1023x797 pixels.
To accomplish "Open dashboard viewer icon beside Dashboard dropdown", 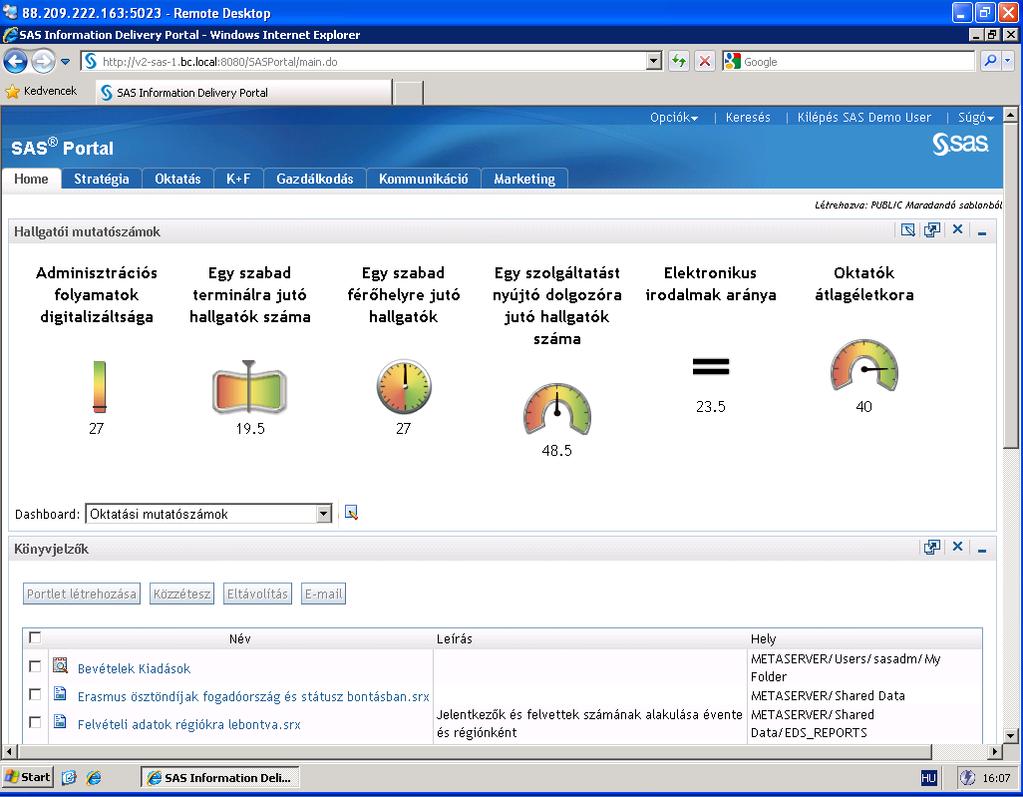I will [351, 513].
